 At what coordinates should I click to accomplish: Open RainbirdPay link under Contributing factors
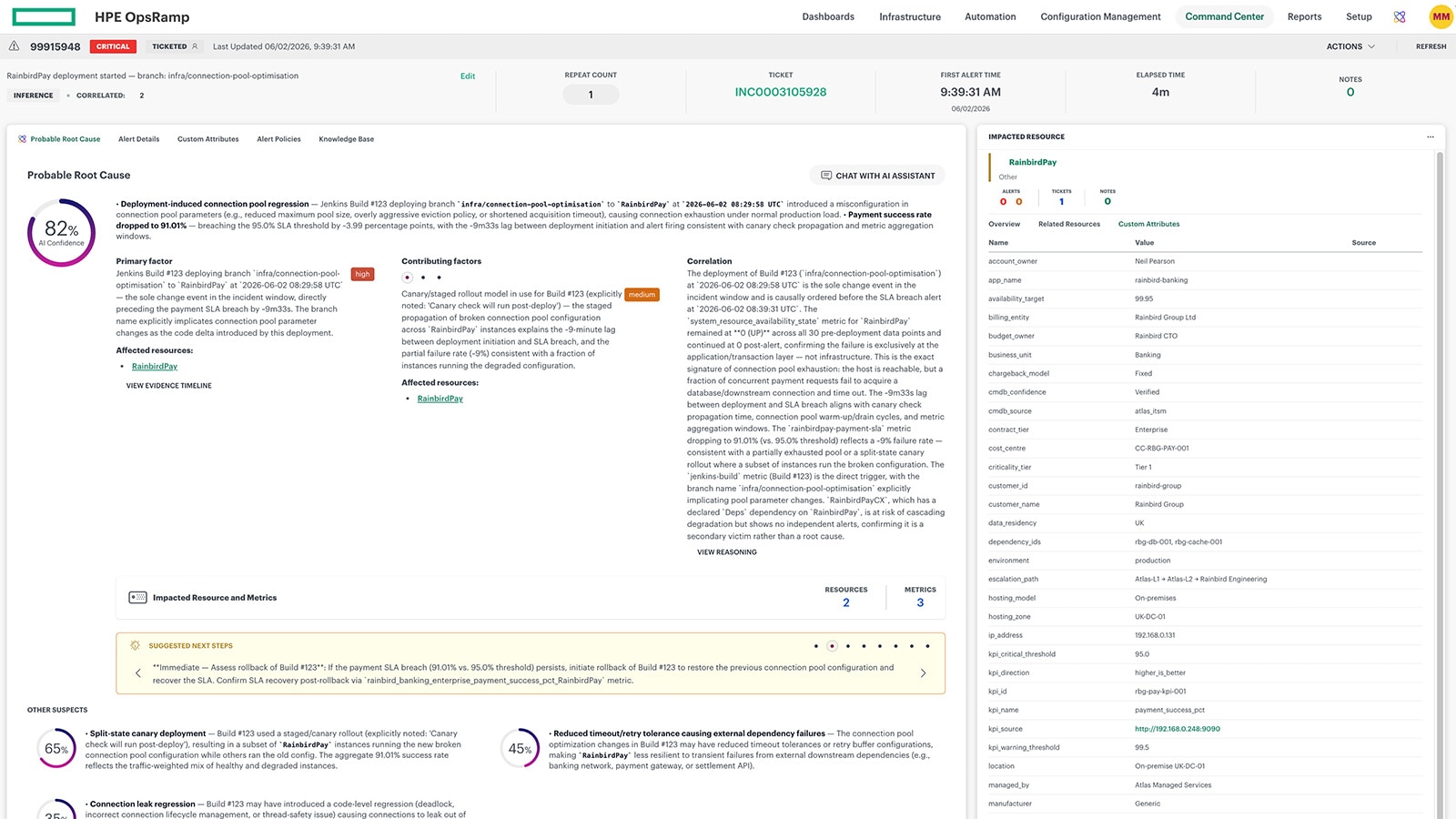[440, 399]
